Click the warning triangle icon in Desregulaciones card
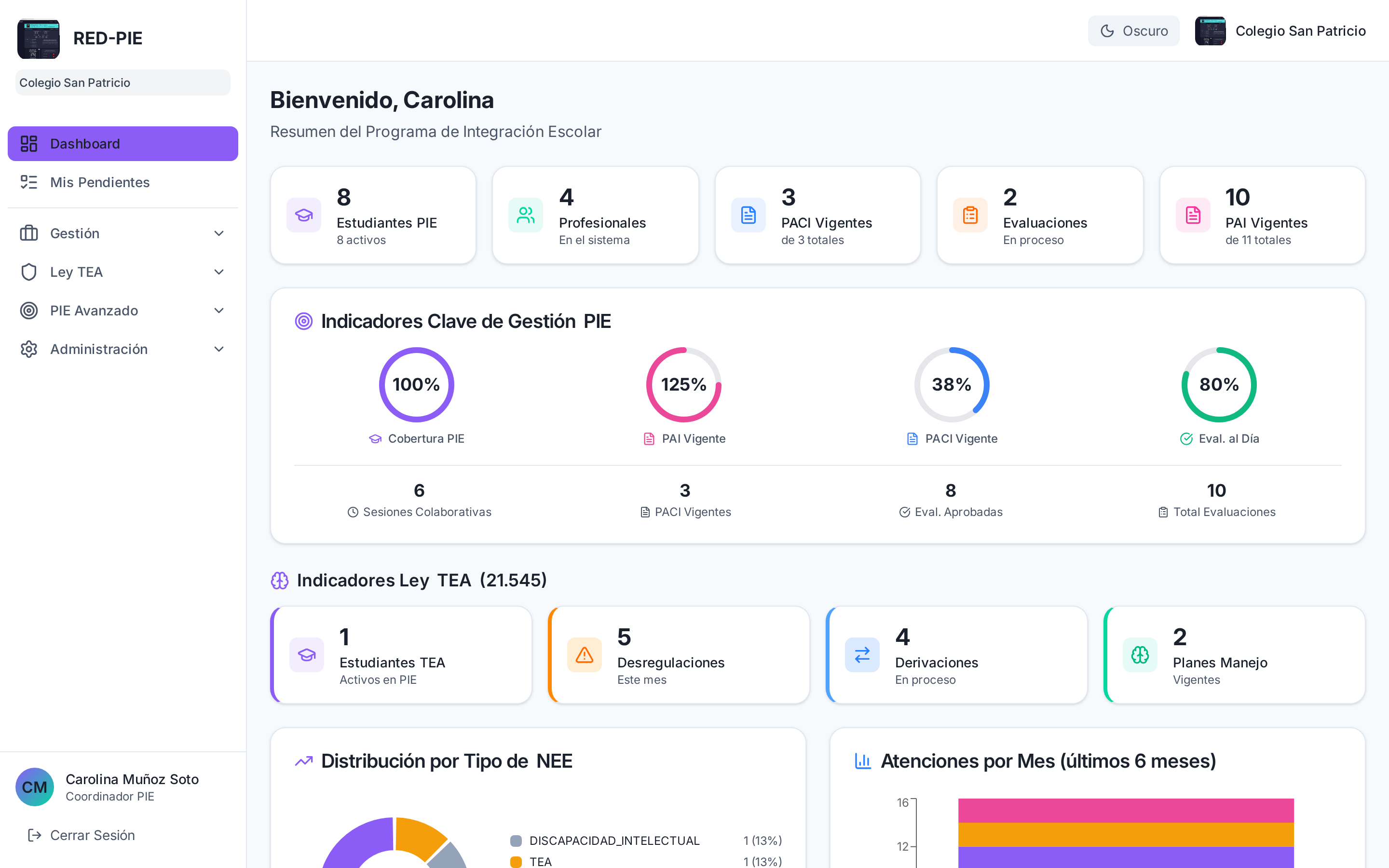The width and height of the screenshot is (1389, 868). [x=585, y=655]
